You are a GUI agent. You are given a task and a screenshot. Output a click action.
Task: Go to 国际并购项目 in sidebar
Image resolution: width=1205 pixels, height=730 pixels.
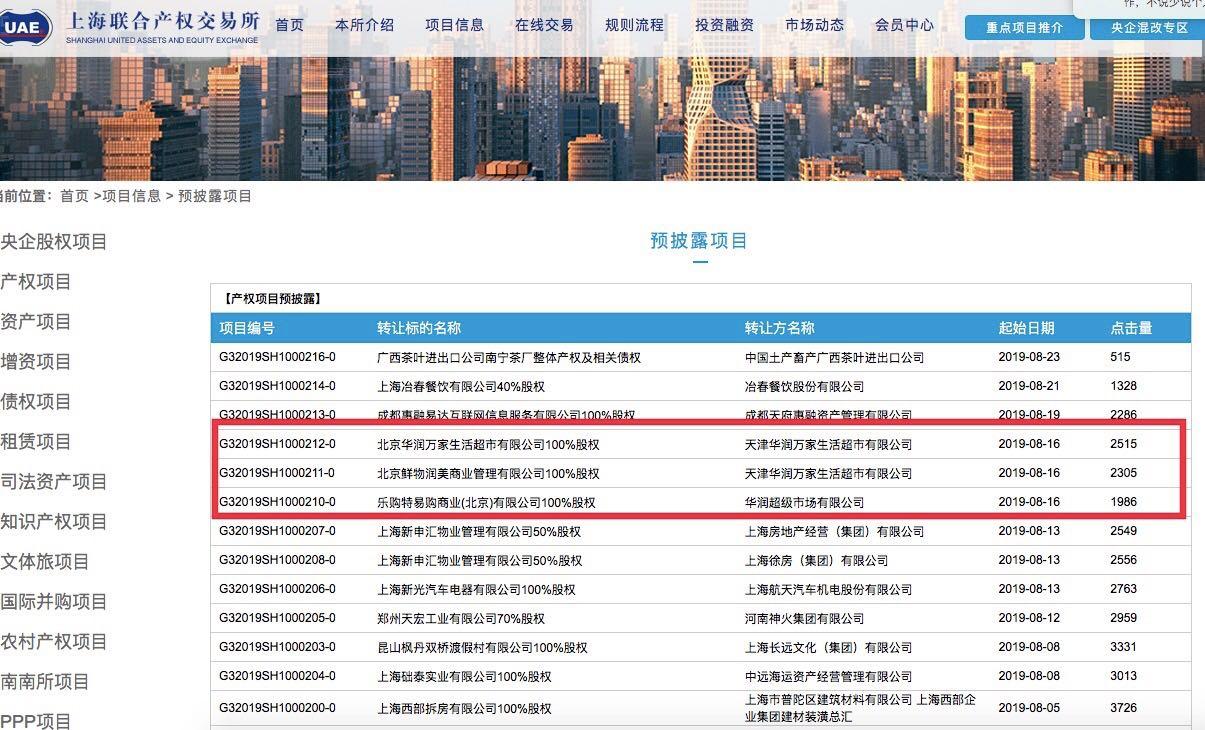[53, 602]
